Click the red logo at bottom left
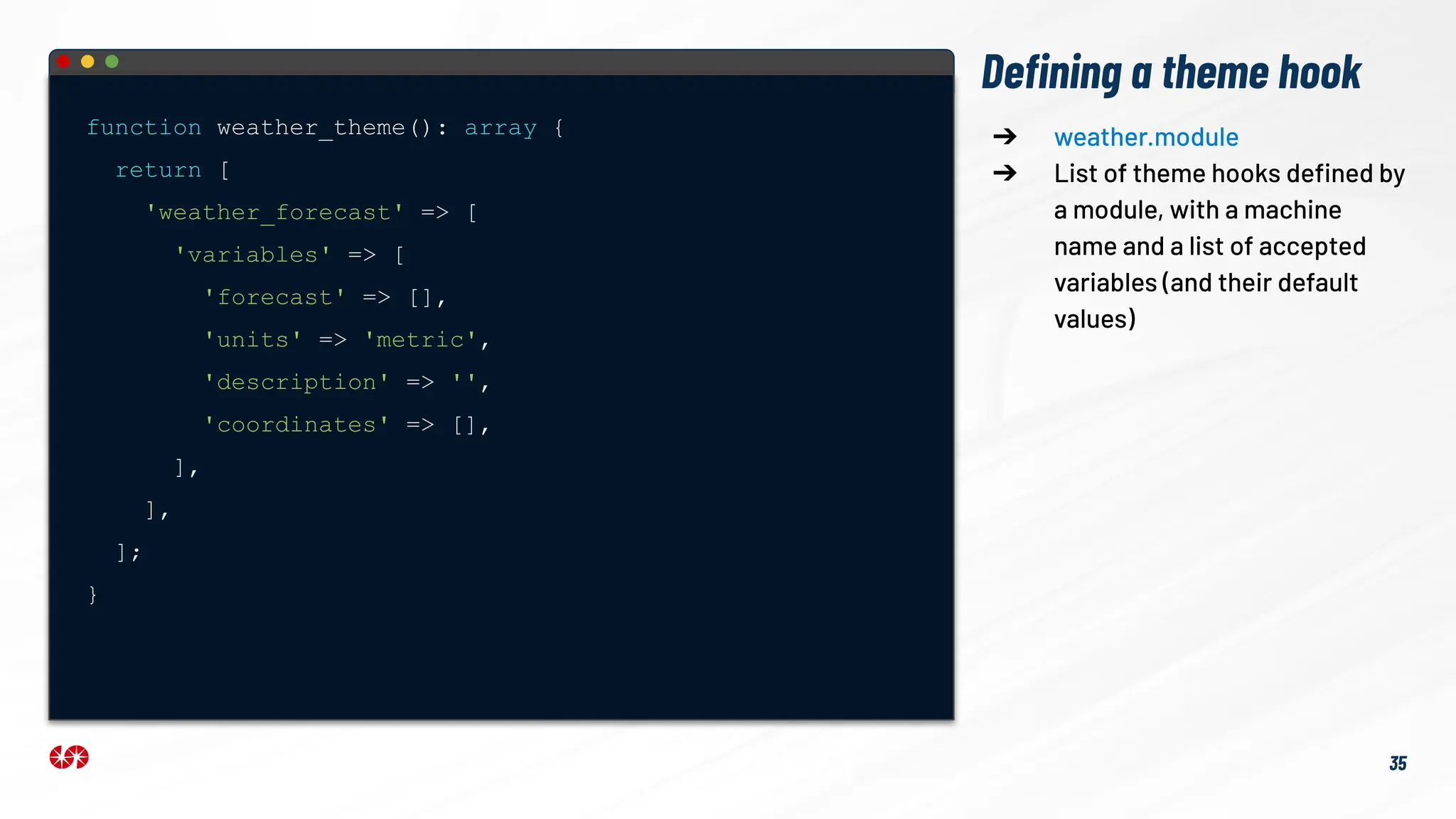The width and height of the screenshot is (1456, 819). 69,757
